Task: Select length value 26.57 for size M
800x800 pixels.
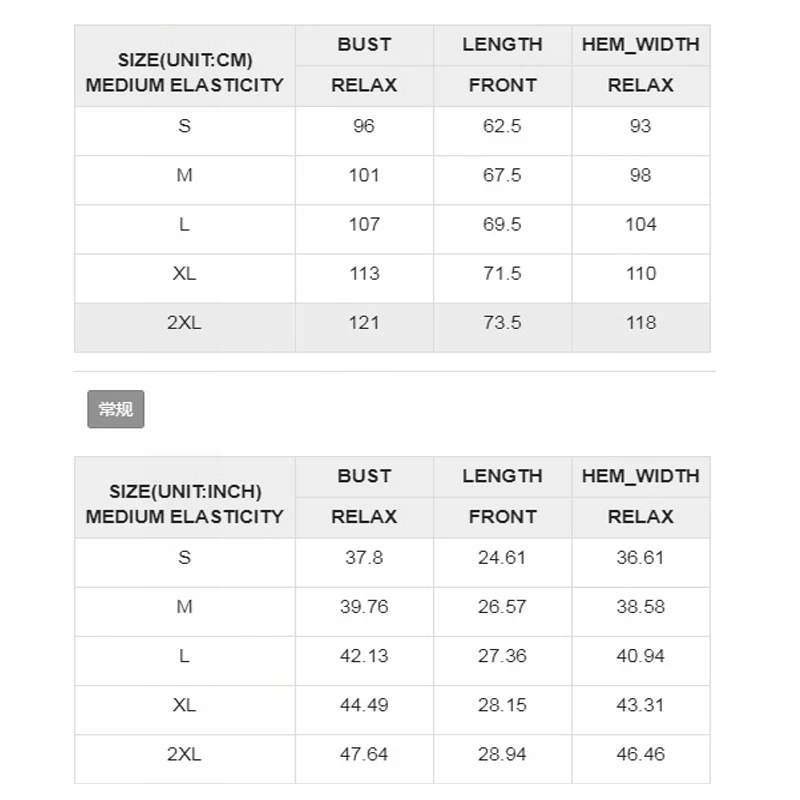Action: tap(502, 606)
